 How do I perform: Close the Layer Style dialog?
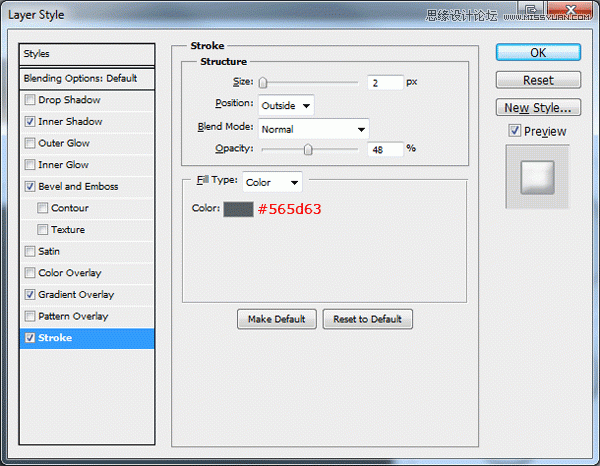pyautogui.click(x=571, y=10)
